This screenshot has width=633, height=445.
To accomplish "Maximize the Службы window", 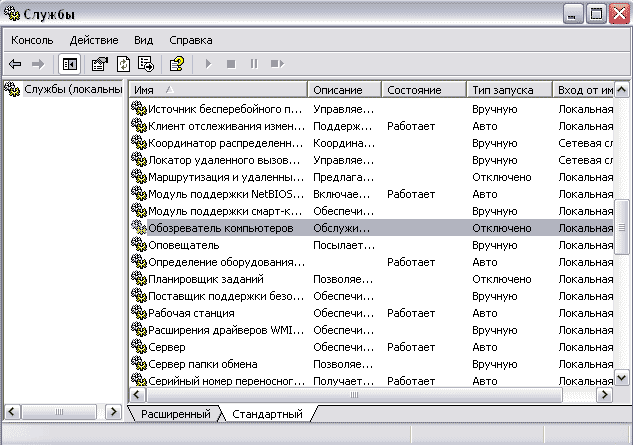I will pos(596,14).
